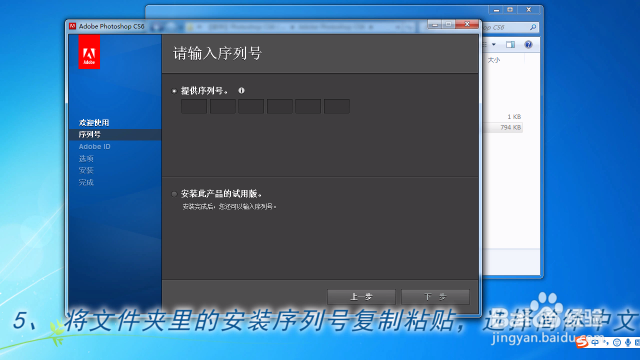640x360 pixels.
Task: Select the 完成 step in the sidebar
Action: [86, 182]
